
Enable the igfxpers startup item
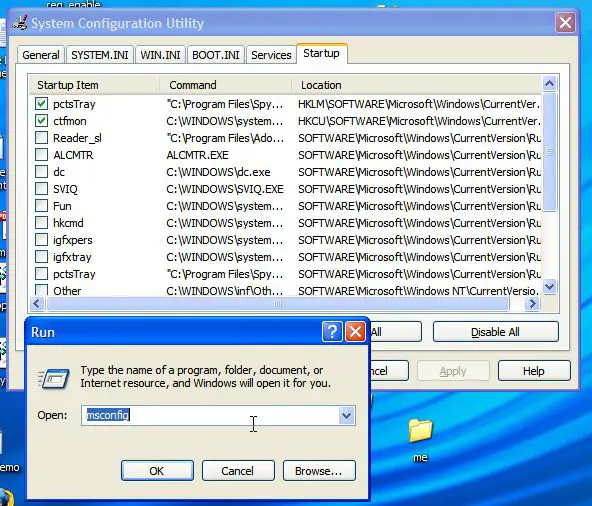click(x=41, y=239)
